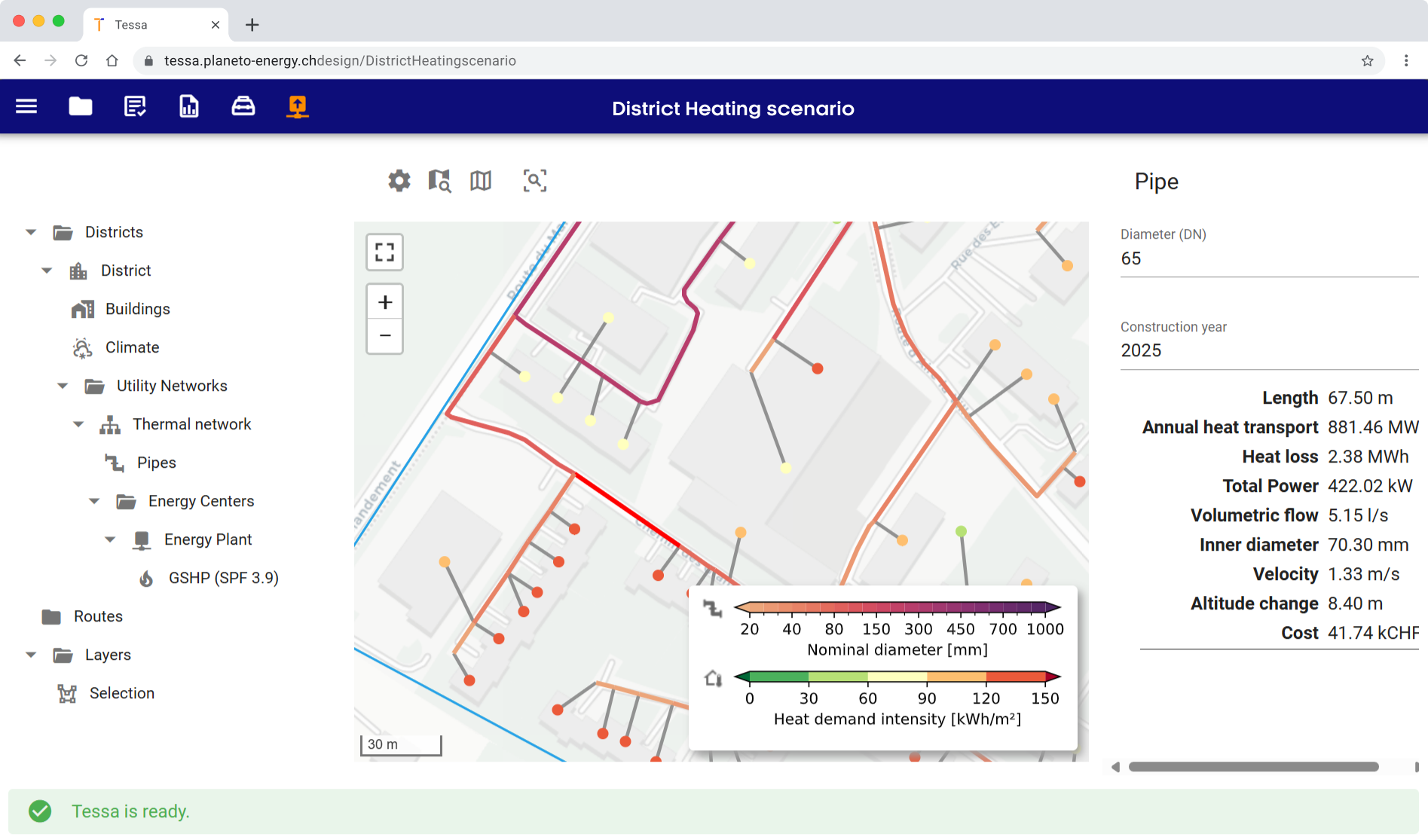The height and width of the screenshot is (840, 1428).
Task: Edit the Construction year field
Action: click(x=1269, y=350)
